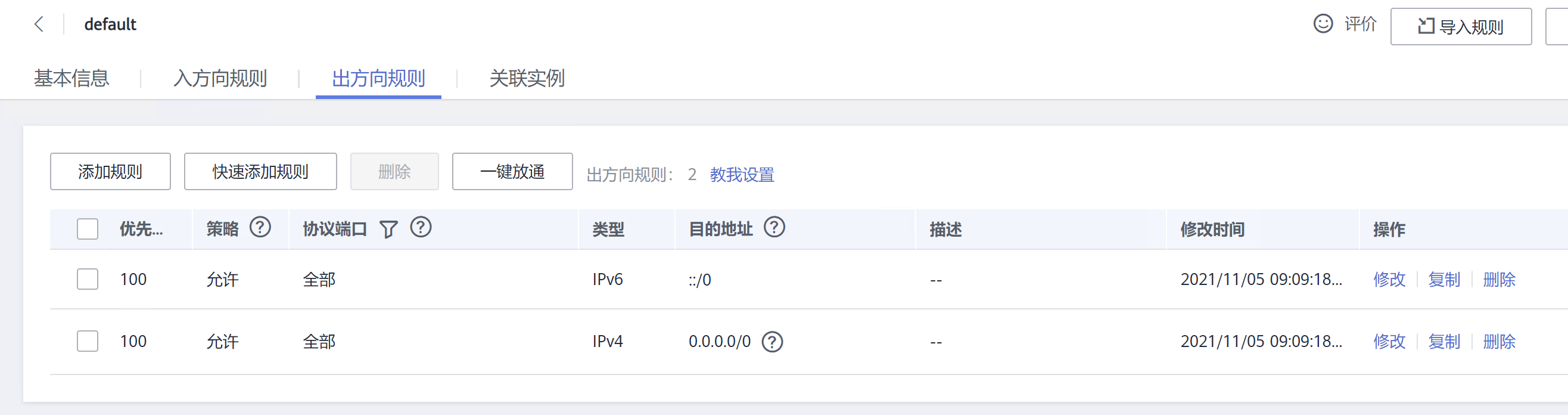This screenshot has width=1568, height=415.
Task: Check the IPv4 rule row checkbox
Action: [88, 341]
